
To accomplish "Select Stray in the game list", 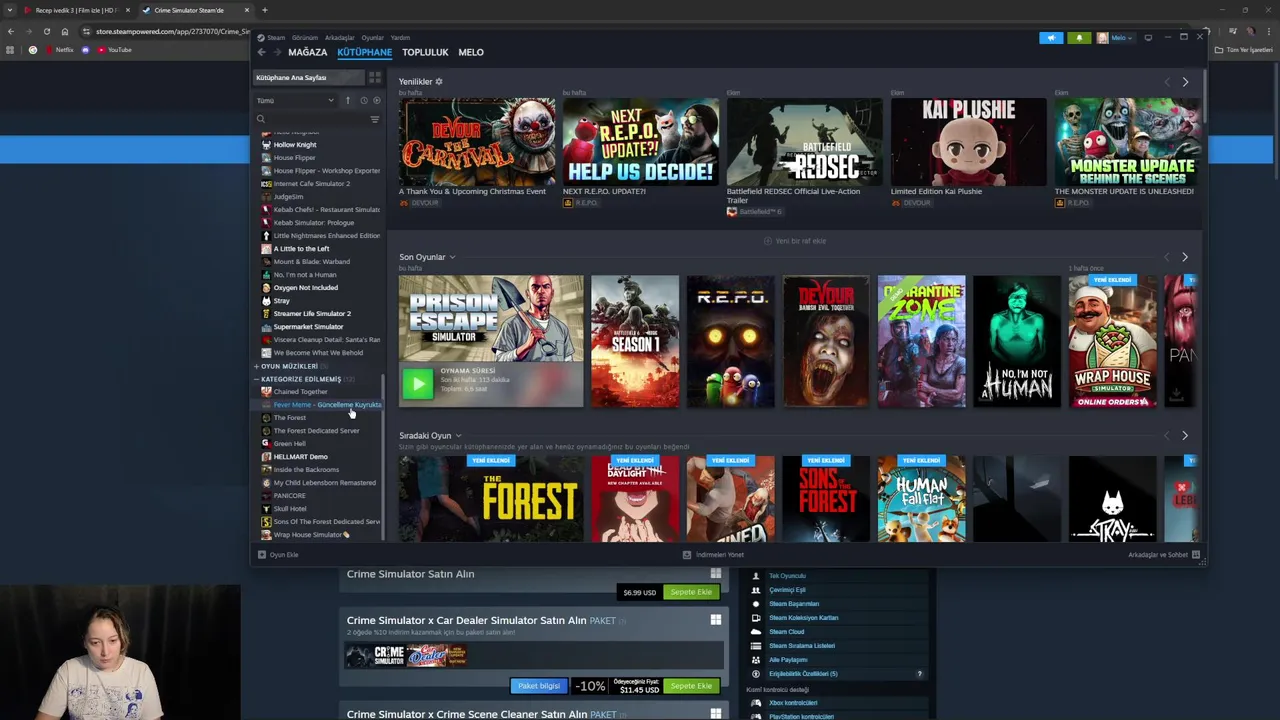I will [x=281, y=301].
